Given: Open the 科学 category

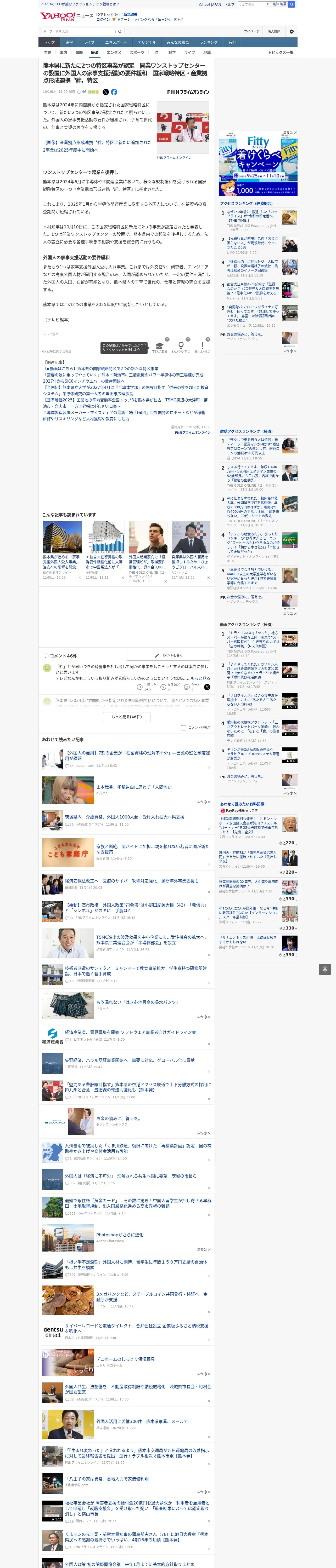Looking at the screenshot, I should [172, 52].
